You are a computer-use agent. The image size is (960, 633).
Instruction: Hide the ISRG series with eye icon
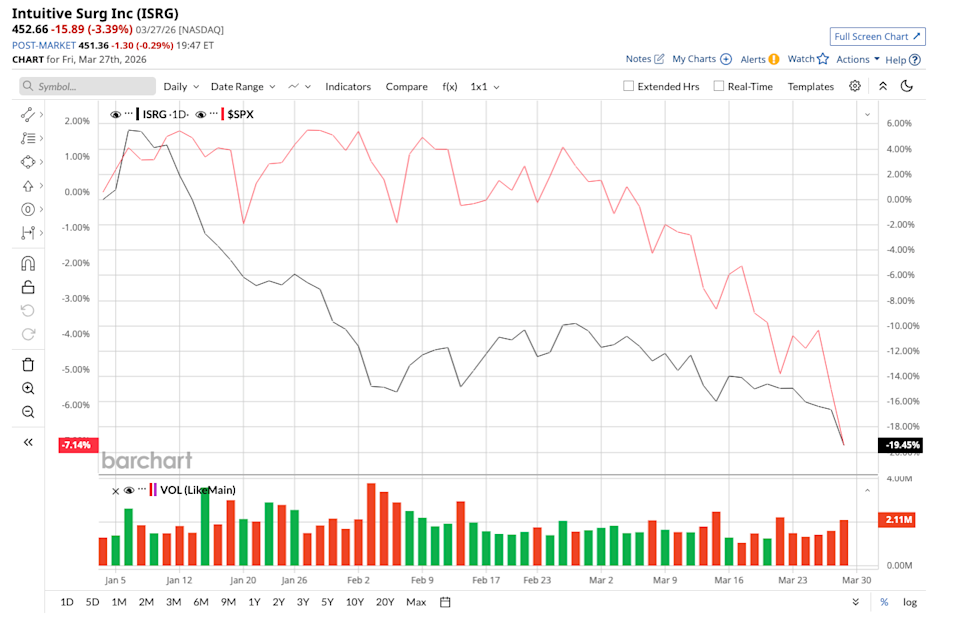(116, 115)
